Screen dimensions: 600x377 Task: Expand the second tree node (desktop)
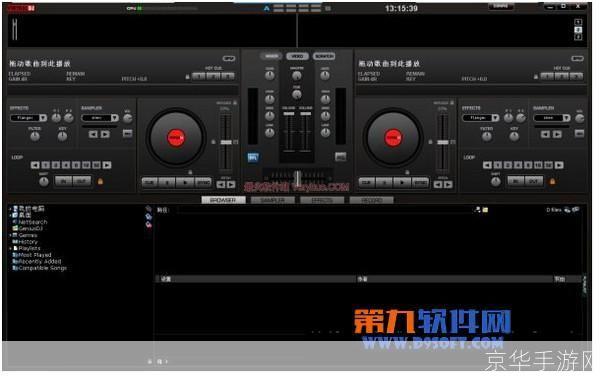pos(10,215)
